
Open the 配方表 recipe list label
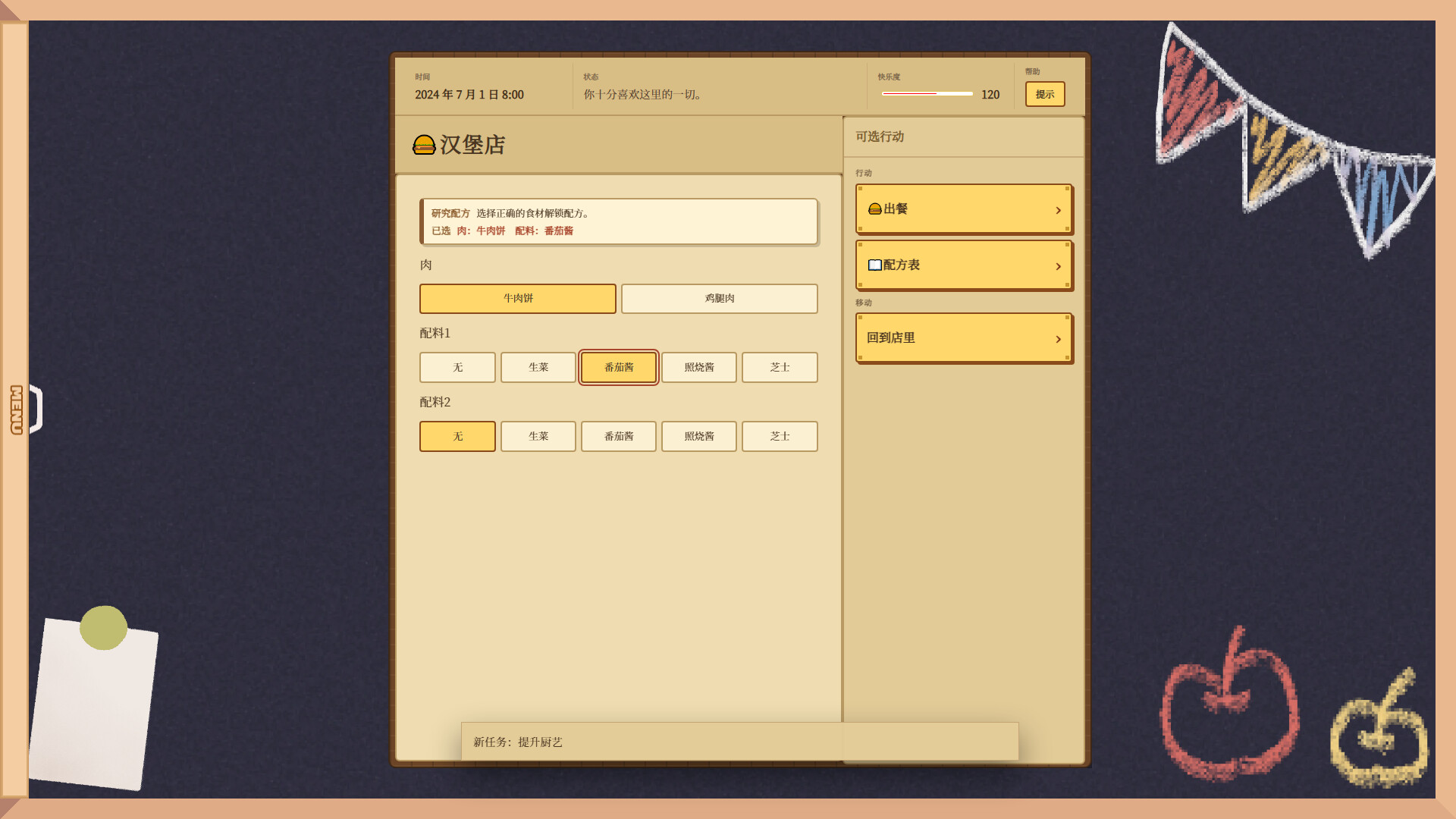click(902, 265)
